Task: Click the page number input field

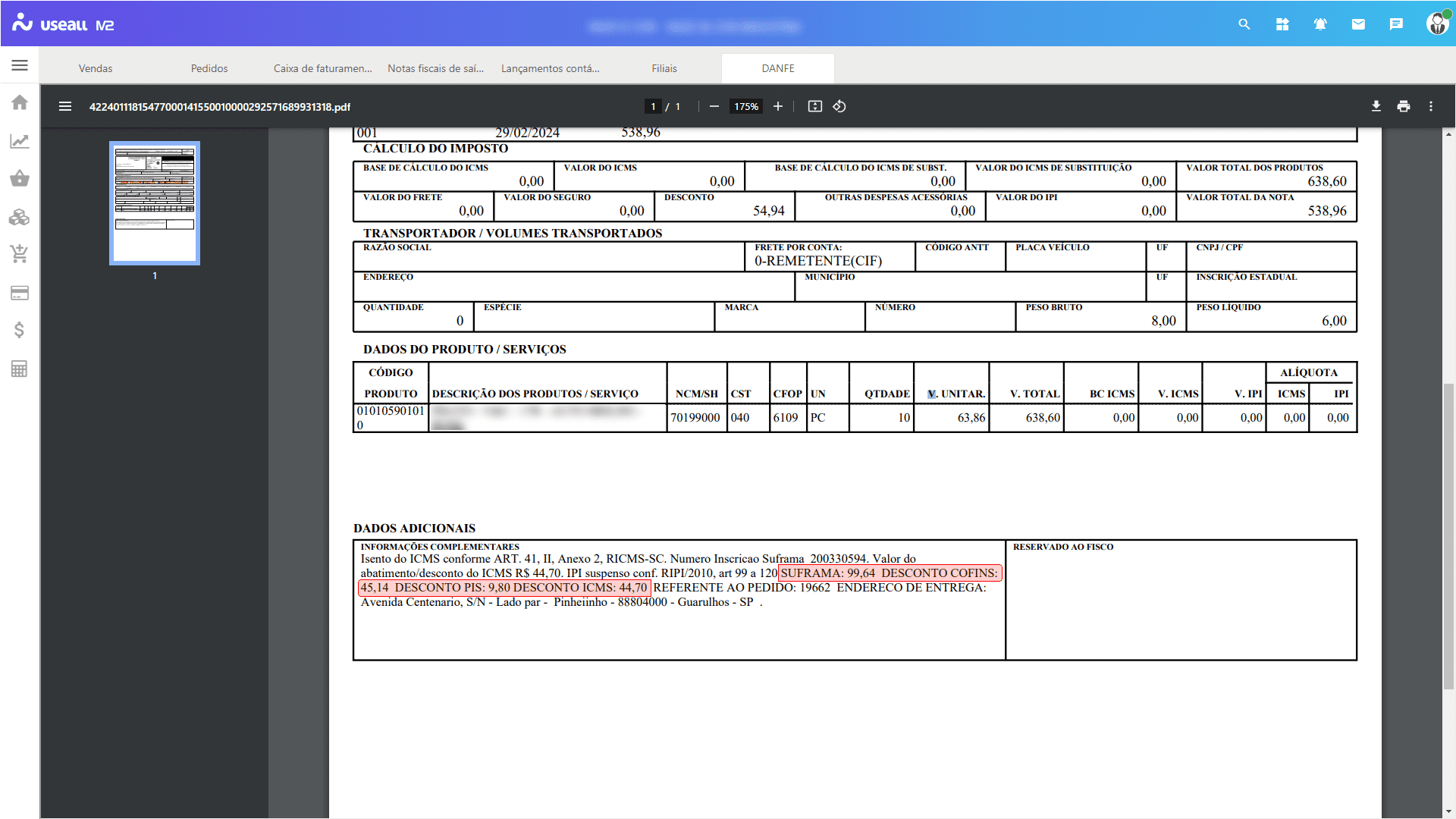Action: pos(653,107)
